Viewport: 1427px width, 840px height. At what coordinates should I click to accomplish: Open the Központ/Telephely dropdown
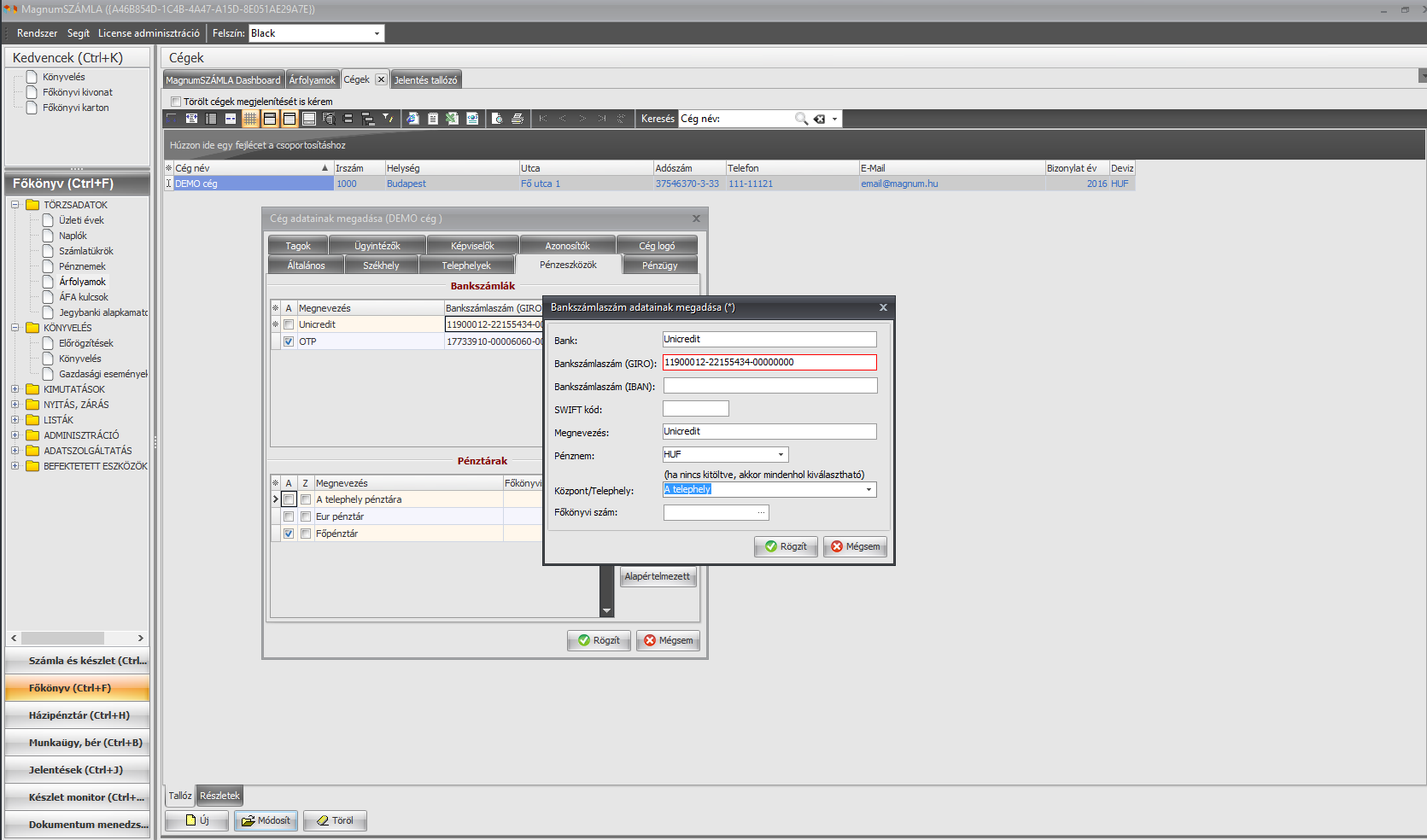tap(868, 490)
